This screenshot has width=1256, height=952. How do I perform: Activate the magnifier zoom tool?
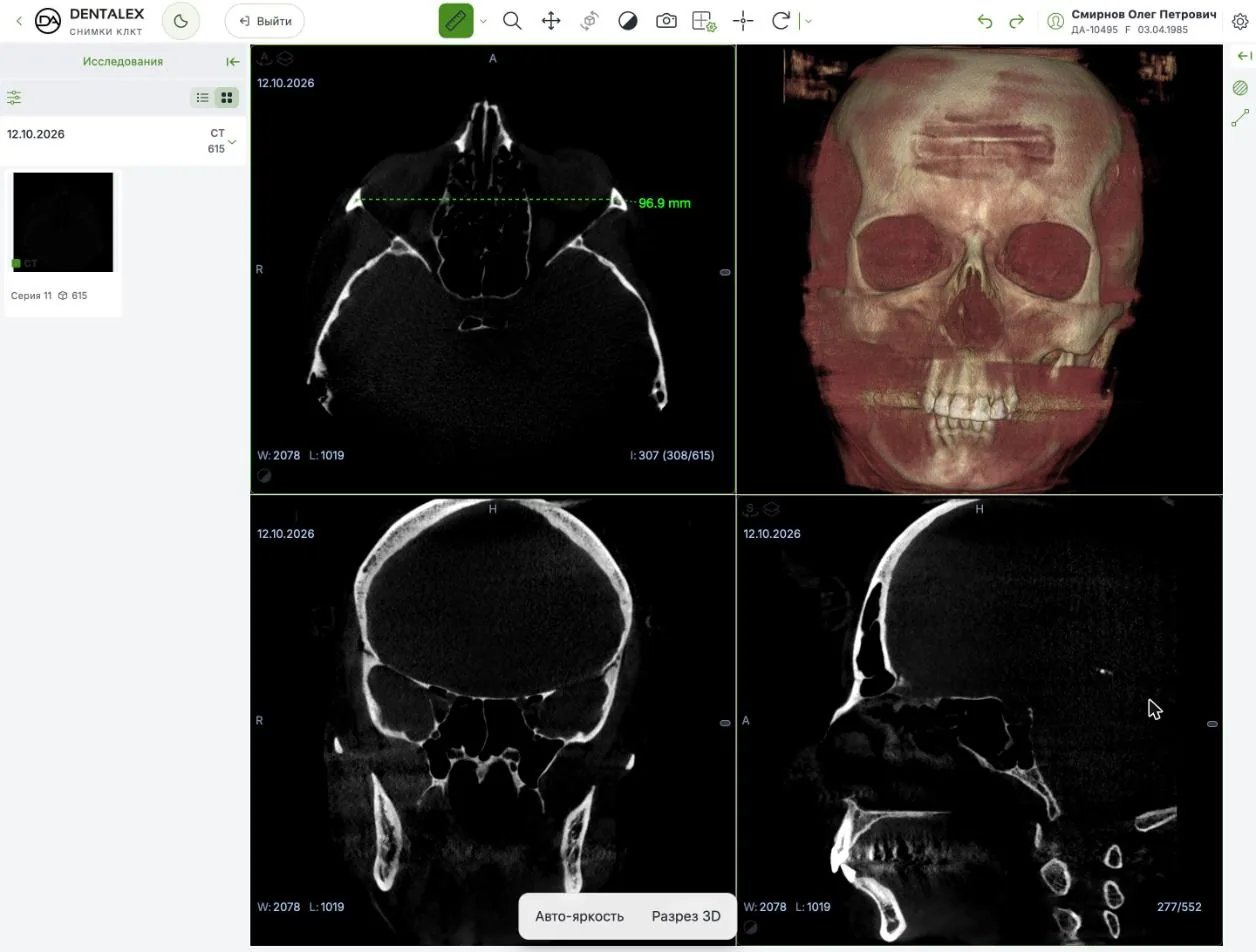tap(512, 21)
